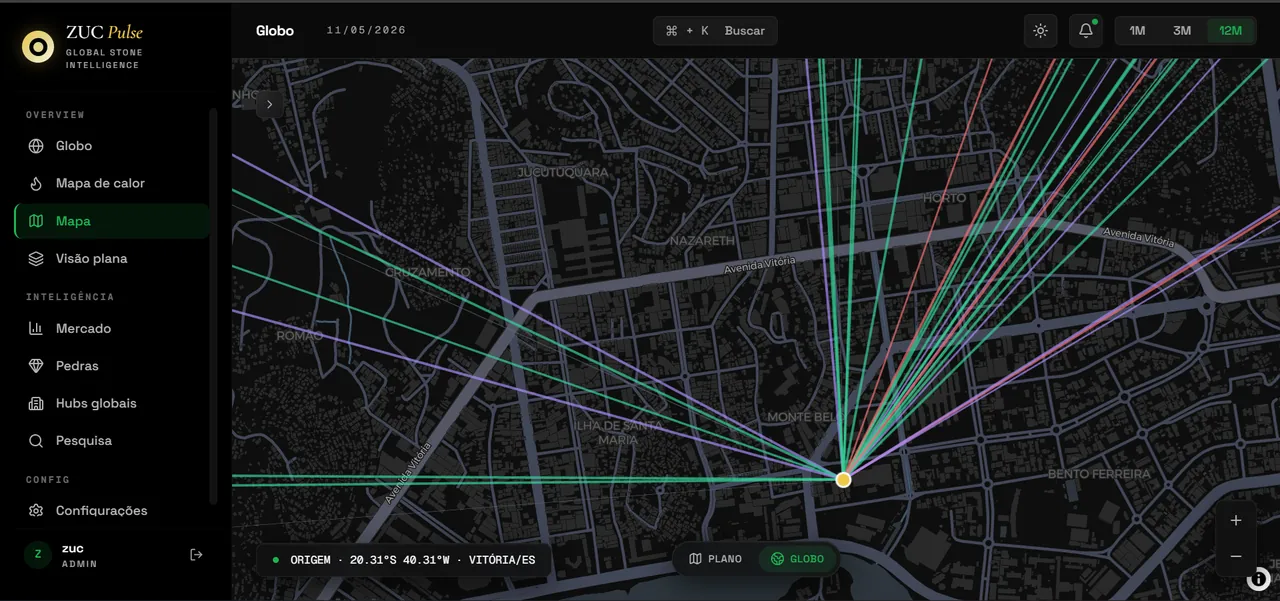Select the Mapa sidebar item
Image resolution: width=1280 pixels, height=601 pixels.
click(112, 221)
